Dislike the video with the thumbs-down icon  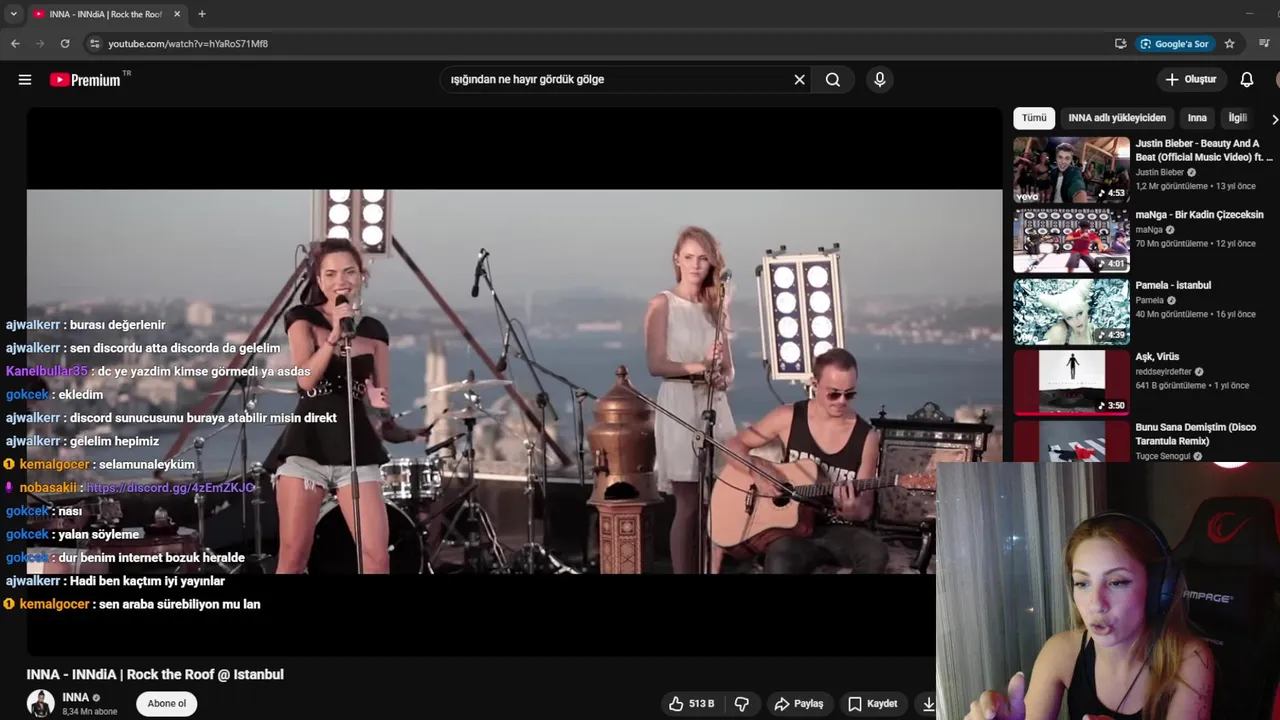click(742, 704)
